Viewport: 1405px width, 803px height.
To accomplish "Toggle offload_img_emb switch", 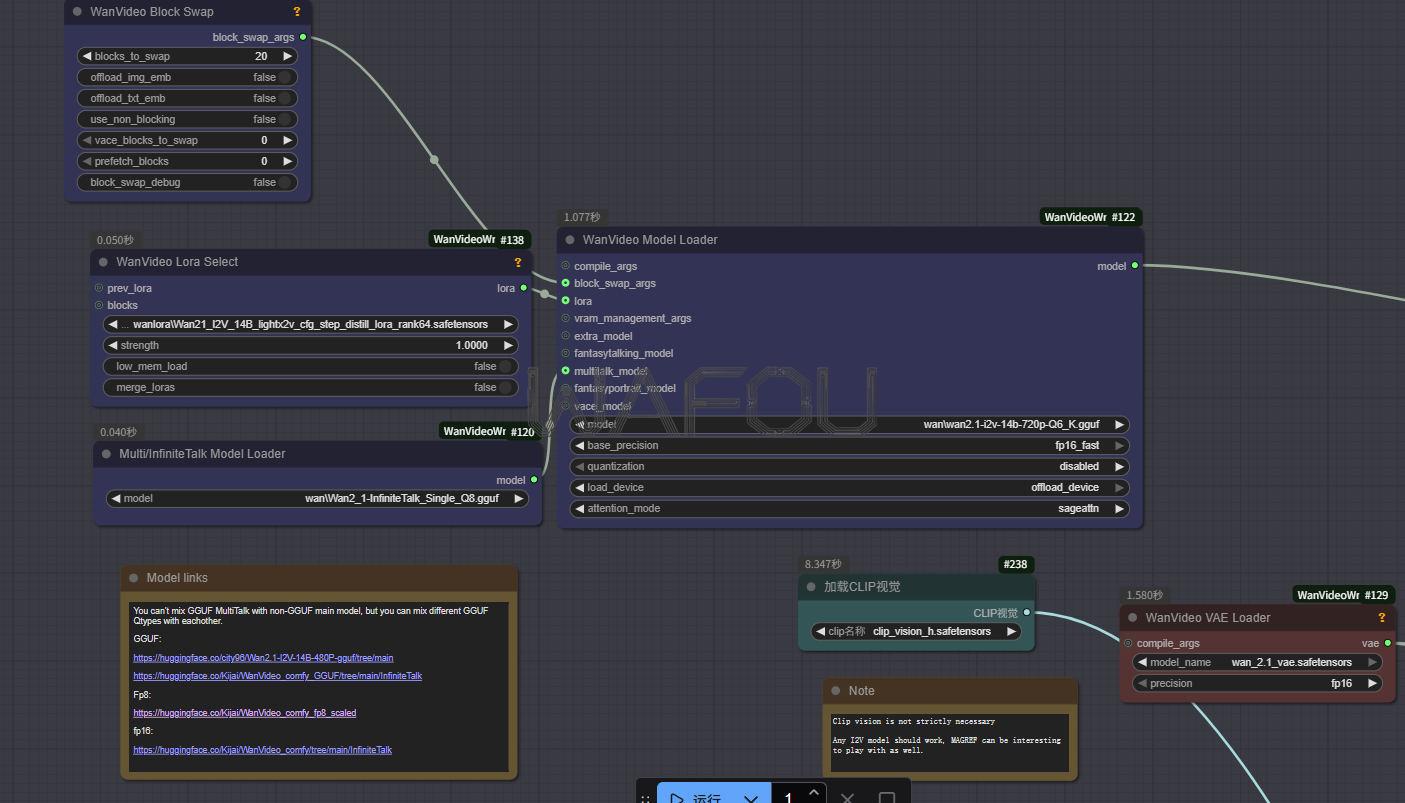I will click(285, 77).
